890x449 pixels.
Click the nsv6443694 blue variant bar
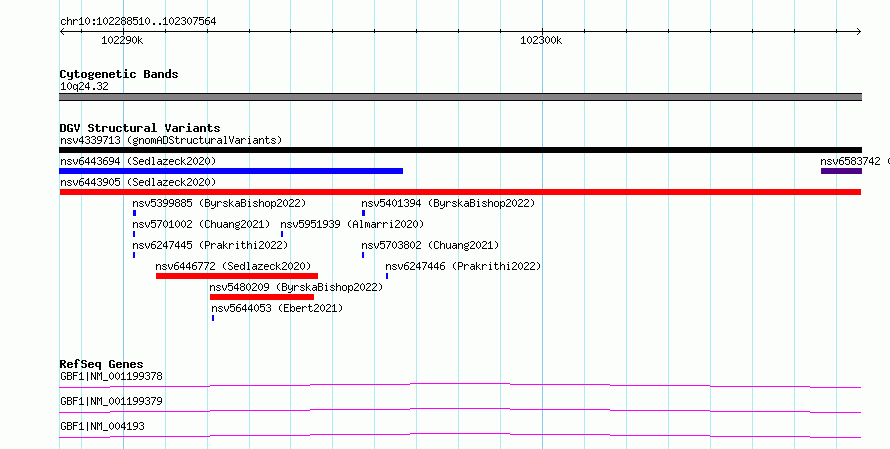(x=231, y=171)
